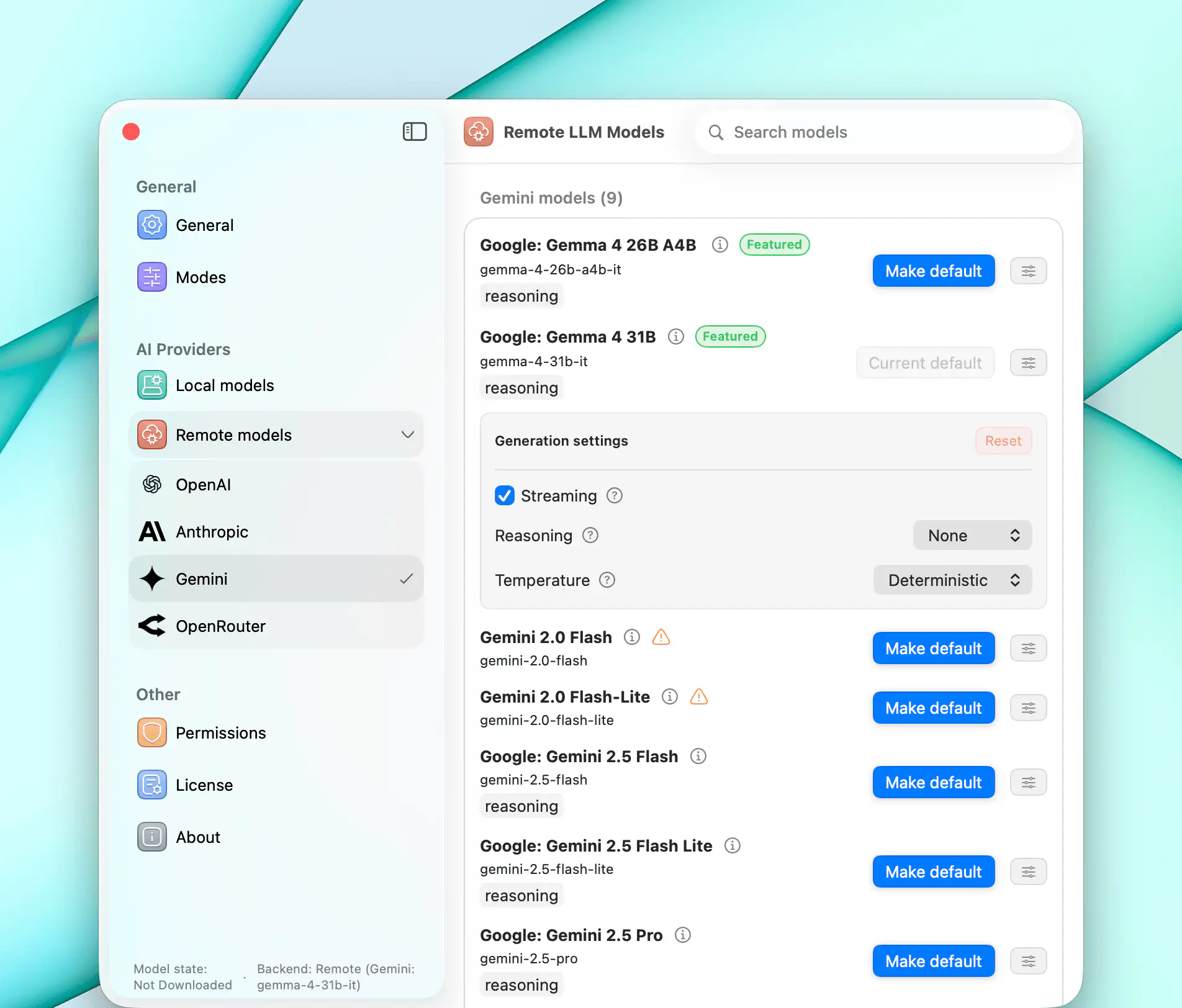Click the search magnifier icon
Viewport: 1182px width, 1008px height.
716,132
